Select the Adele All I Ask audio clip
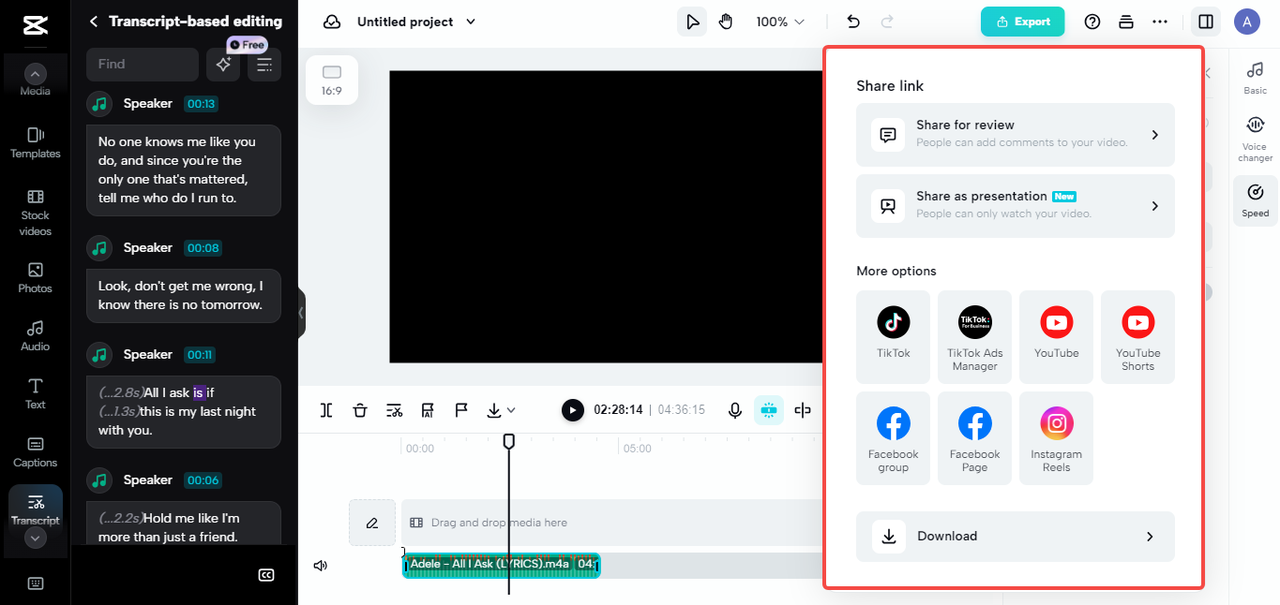Screen dimensions: 1280x605 [501, 565]
